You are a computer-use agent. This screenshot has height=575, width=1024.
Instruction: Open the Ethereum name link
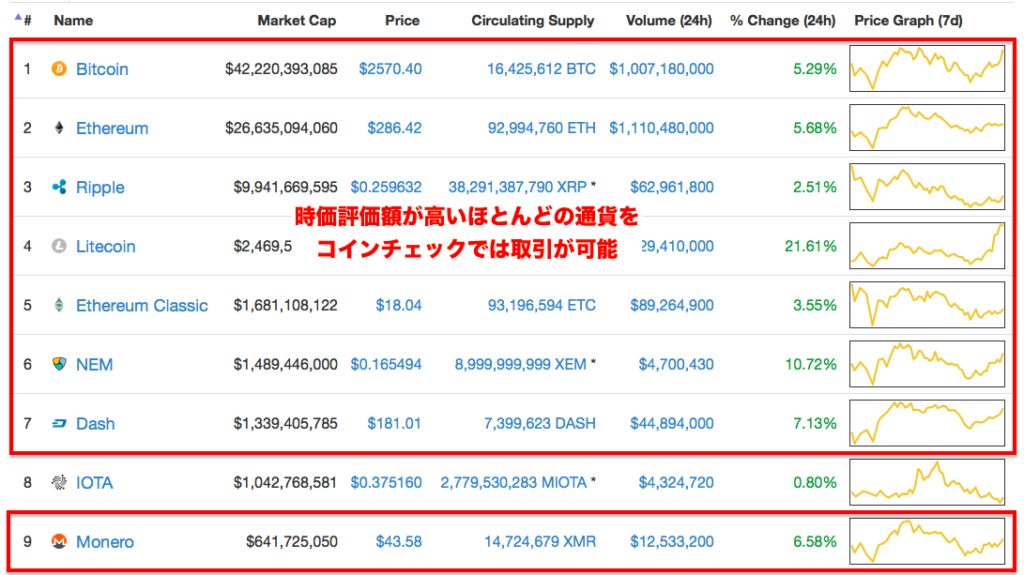(x=112, y=128)
